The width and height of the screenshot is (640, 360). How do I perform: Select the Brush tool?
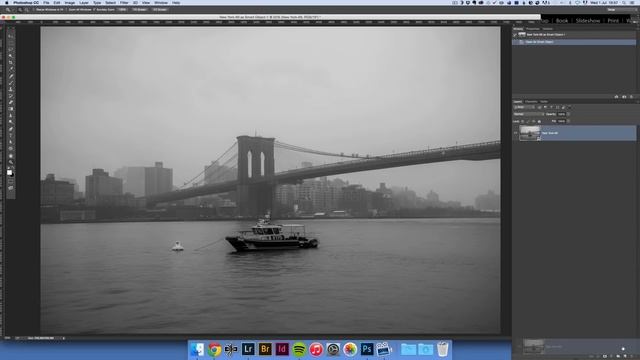11,83
